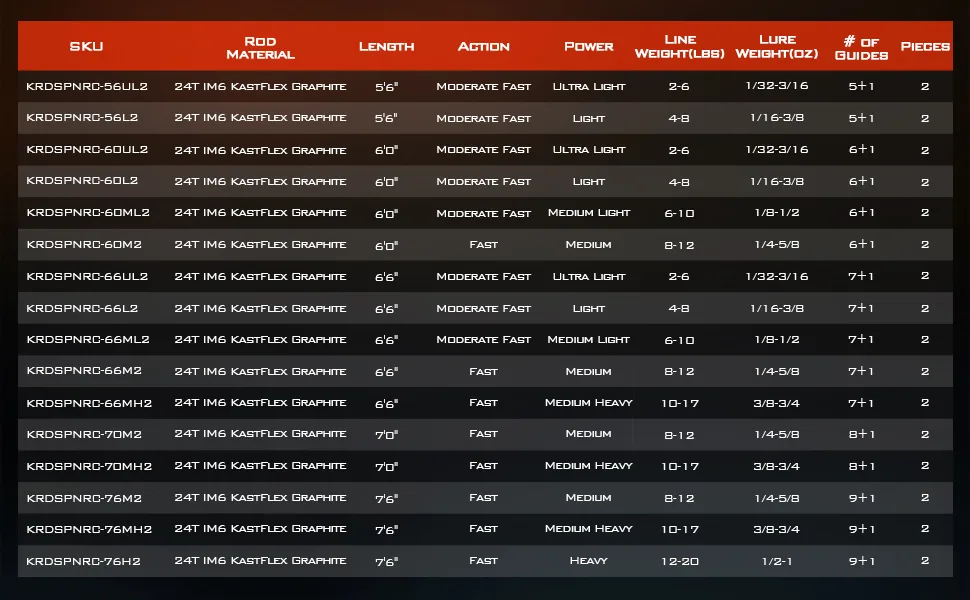
Task: Select SKU KRDSPNRC-56UL2
Action: (x=87, y=87)
